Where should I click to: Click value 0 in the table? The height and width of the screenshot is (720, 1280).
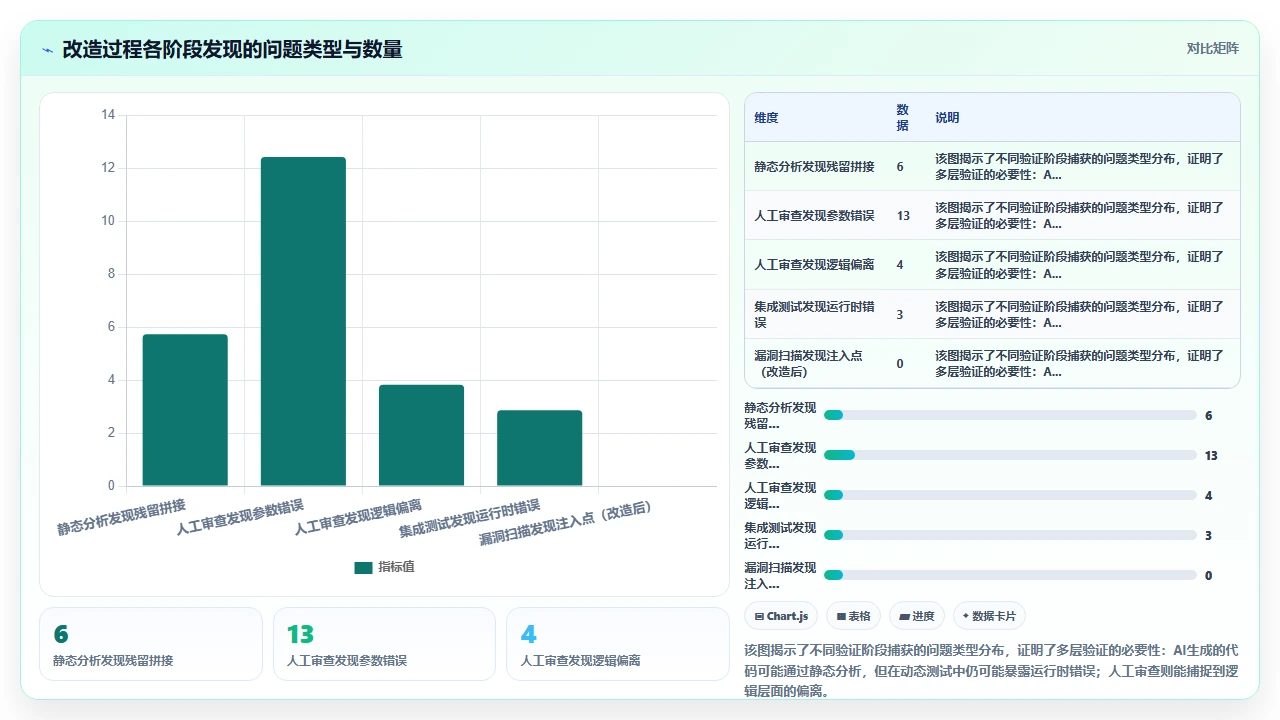[900, 363]
